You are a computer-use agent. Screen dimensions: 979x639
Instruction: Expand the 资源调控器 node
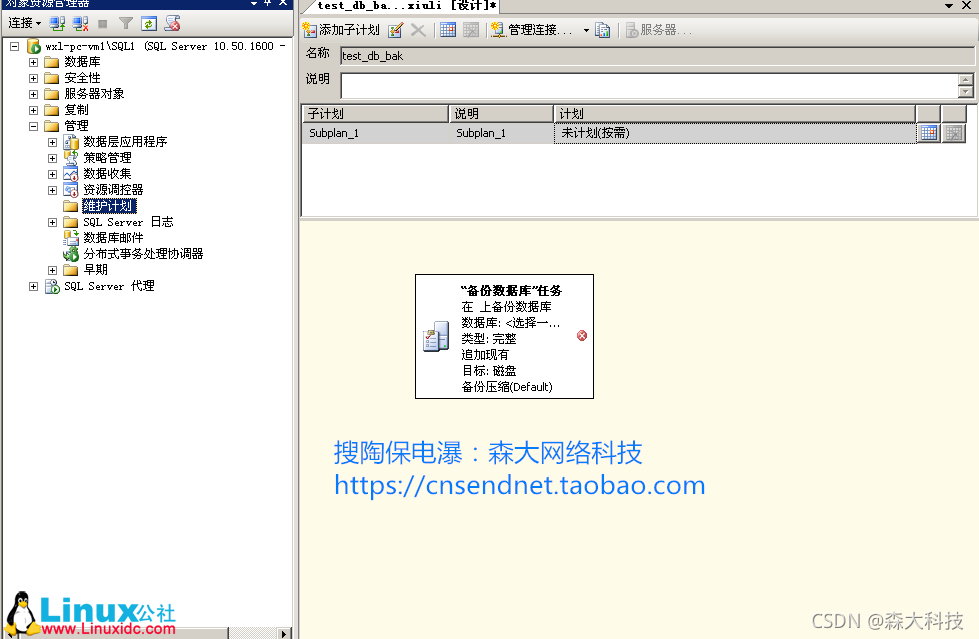[x=52, y=191]
